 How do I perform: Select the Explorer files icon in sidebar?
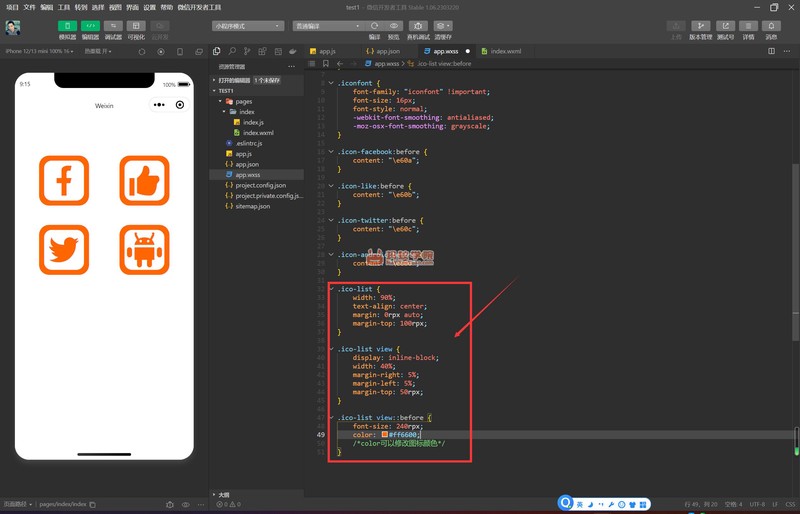[x=216, y=51]
